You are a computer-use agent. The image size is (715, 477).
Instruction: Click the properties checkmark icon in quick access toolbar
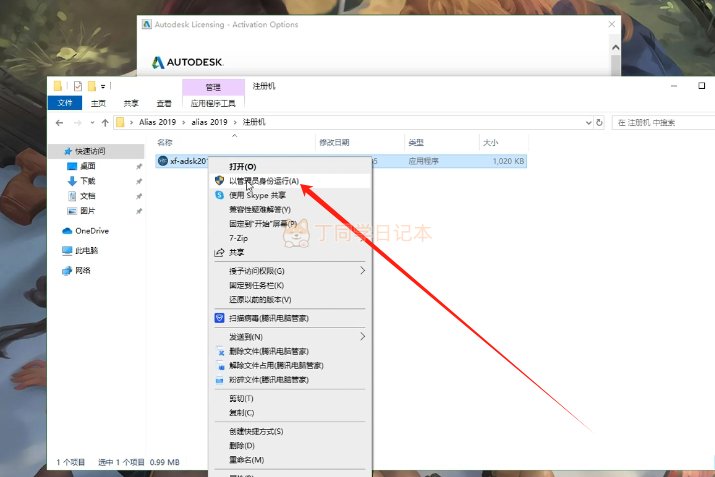coord(78,86)
